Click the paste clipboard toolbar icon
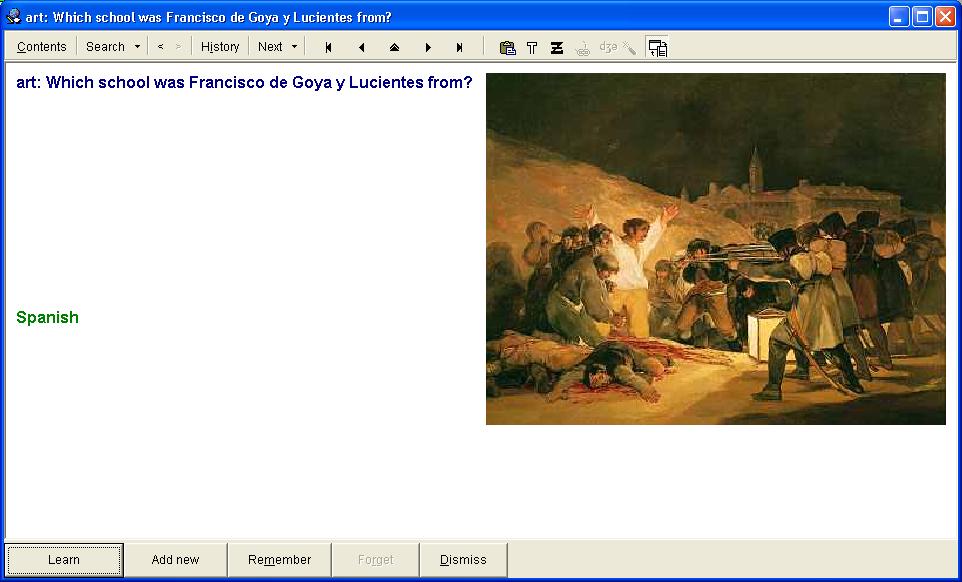 [x=507, y=47]
